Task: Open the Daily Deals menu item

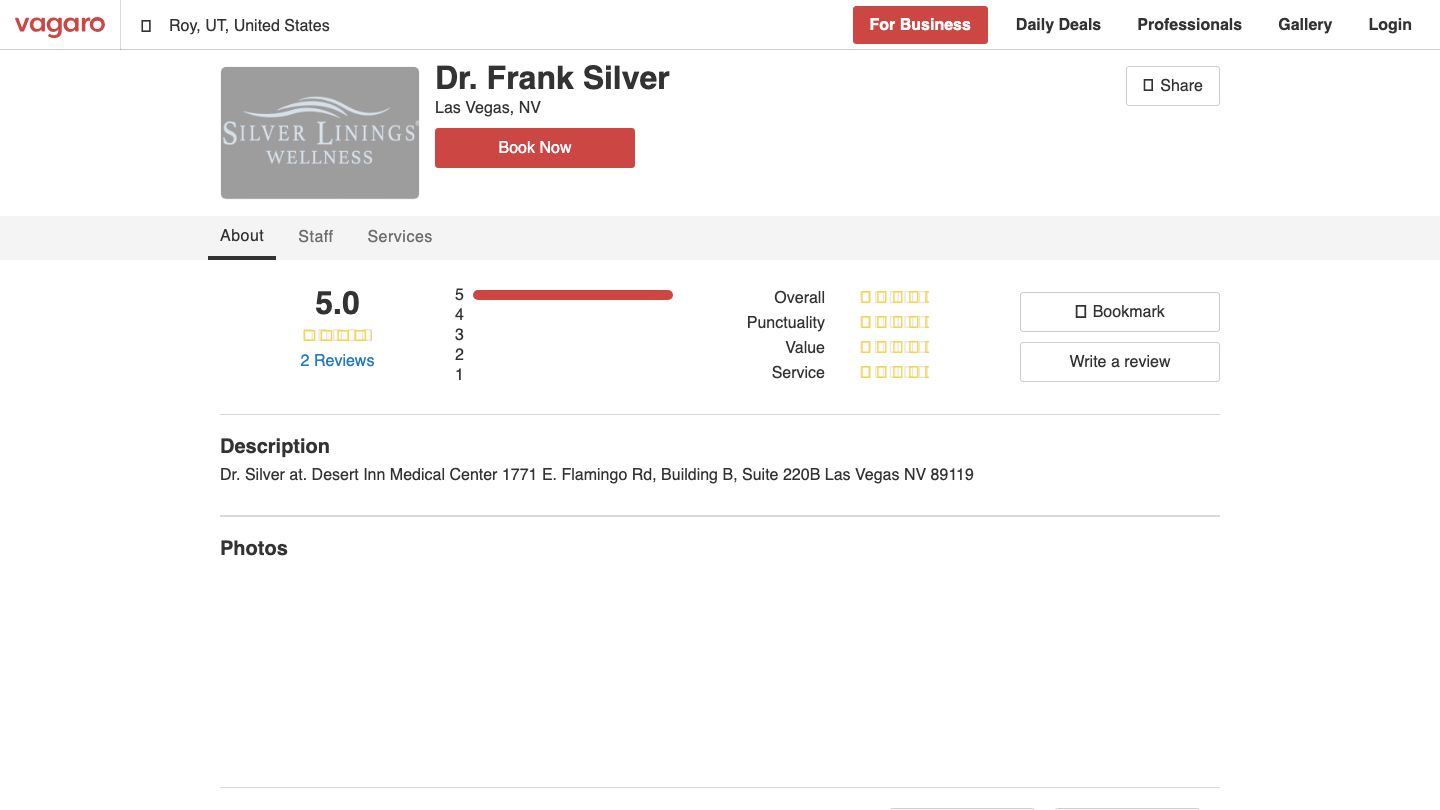Action: coord(1058,25)
